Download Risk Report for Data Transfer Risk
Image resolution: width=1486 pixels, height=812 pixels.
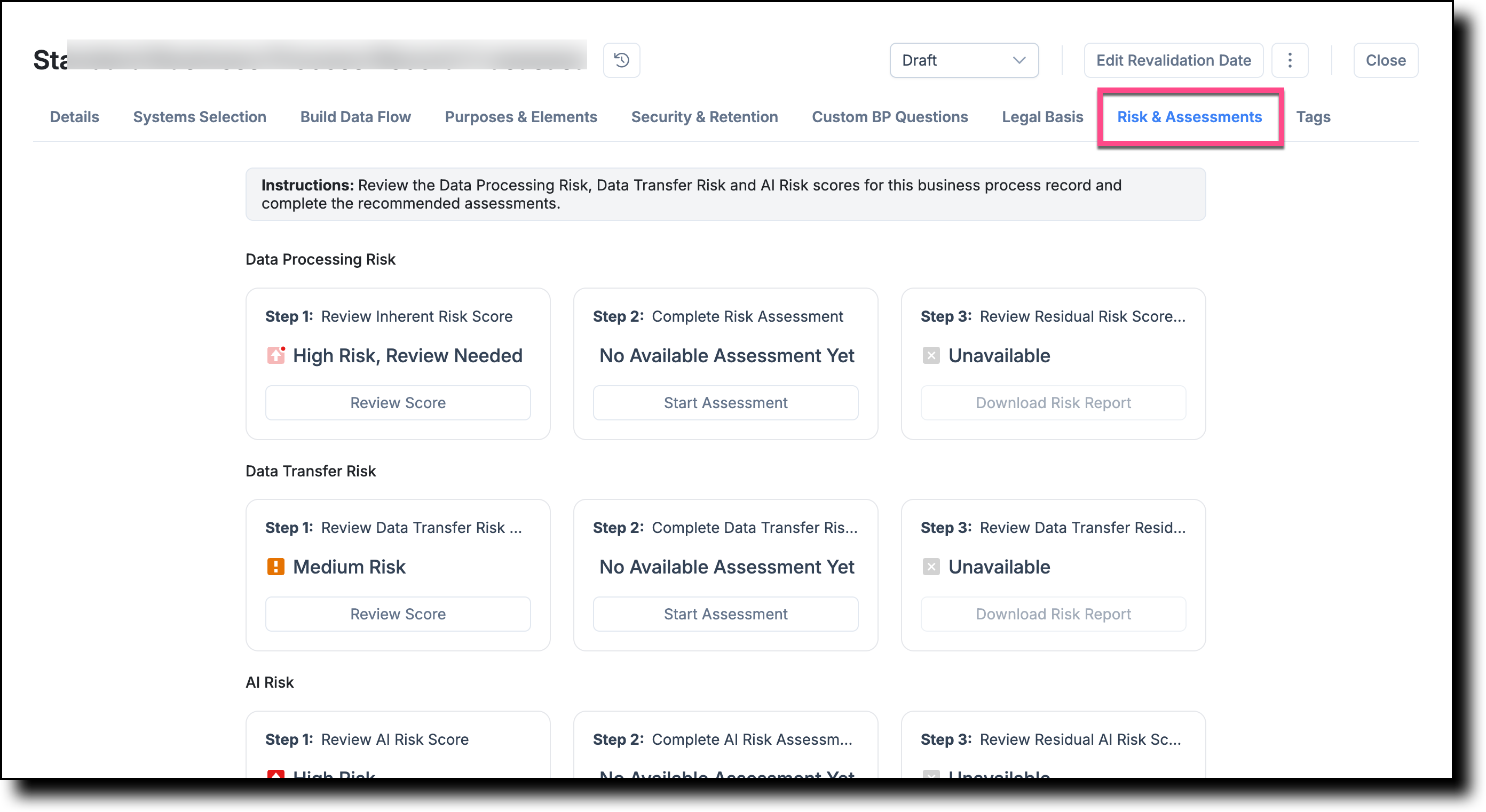coord(1053,614)
